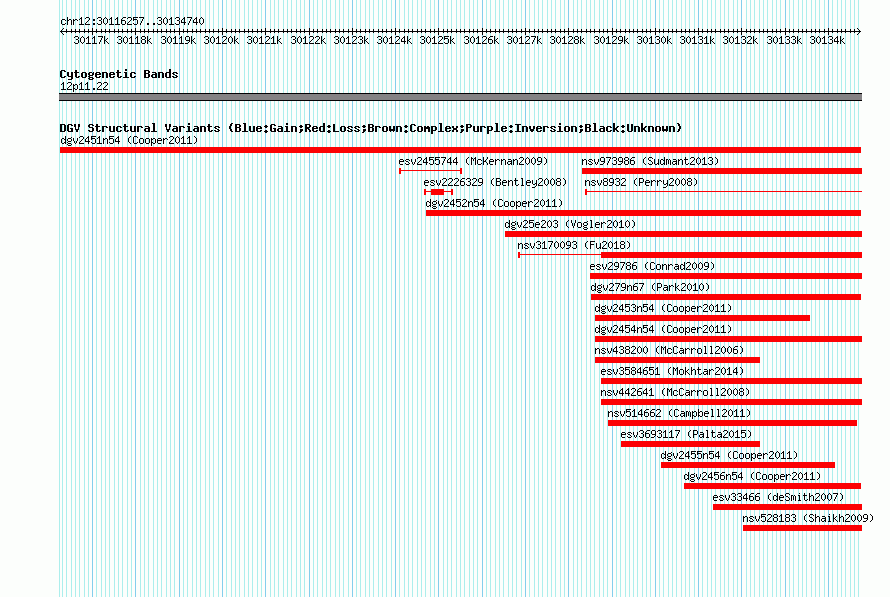Click the red bar of dgv2452n54
890x597 pixels.
coord(644,213)
